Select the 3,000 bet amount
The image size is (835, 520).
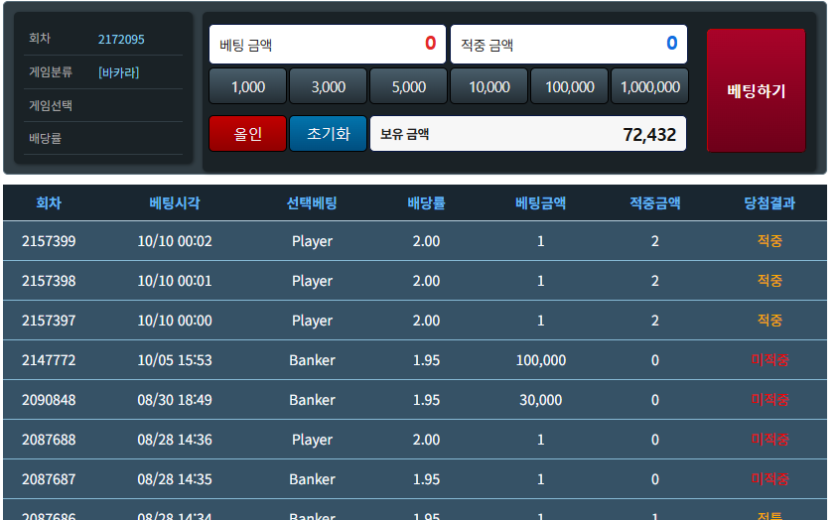coord(328,86)
